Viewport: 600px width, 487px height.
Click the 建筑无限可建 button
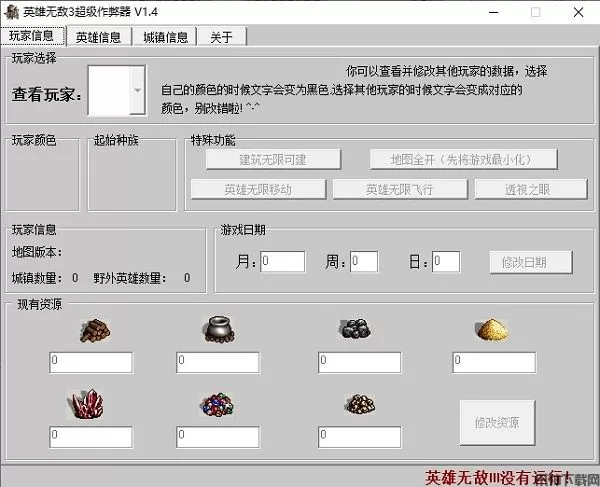pyautogui.click(x=273, y=160)
